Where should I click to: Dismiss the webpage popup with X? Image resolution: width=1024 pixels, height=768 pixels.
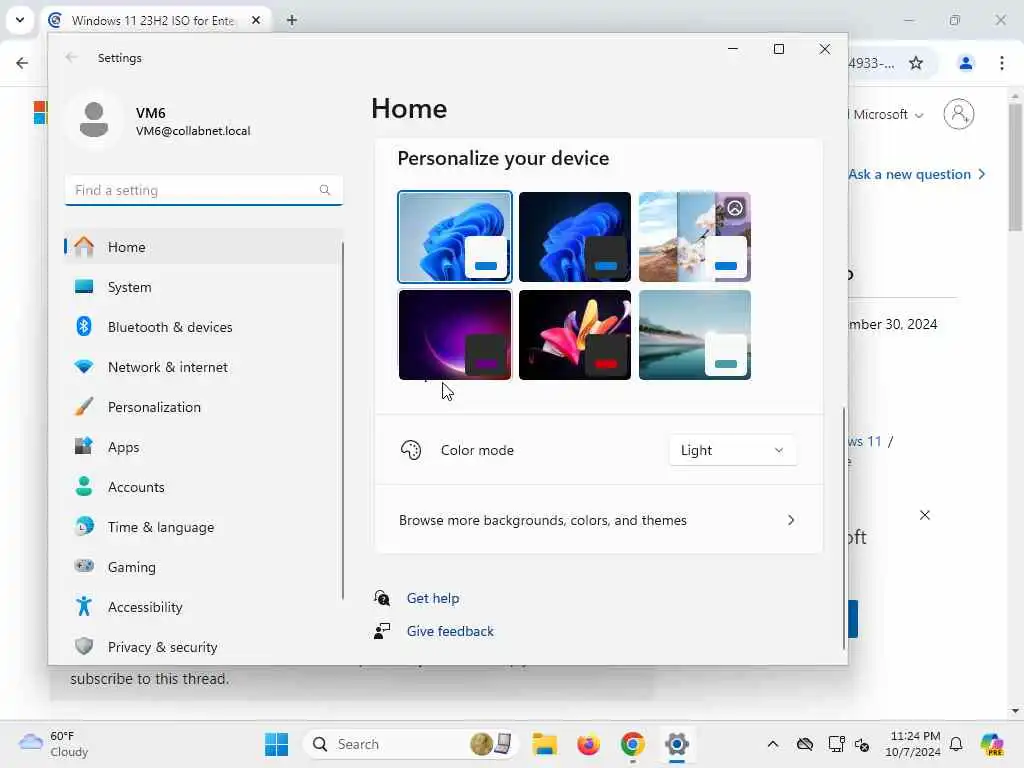coord(925,515)
